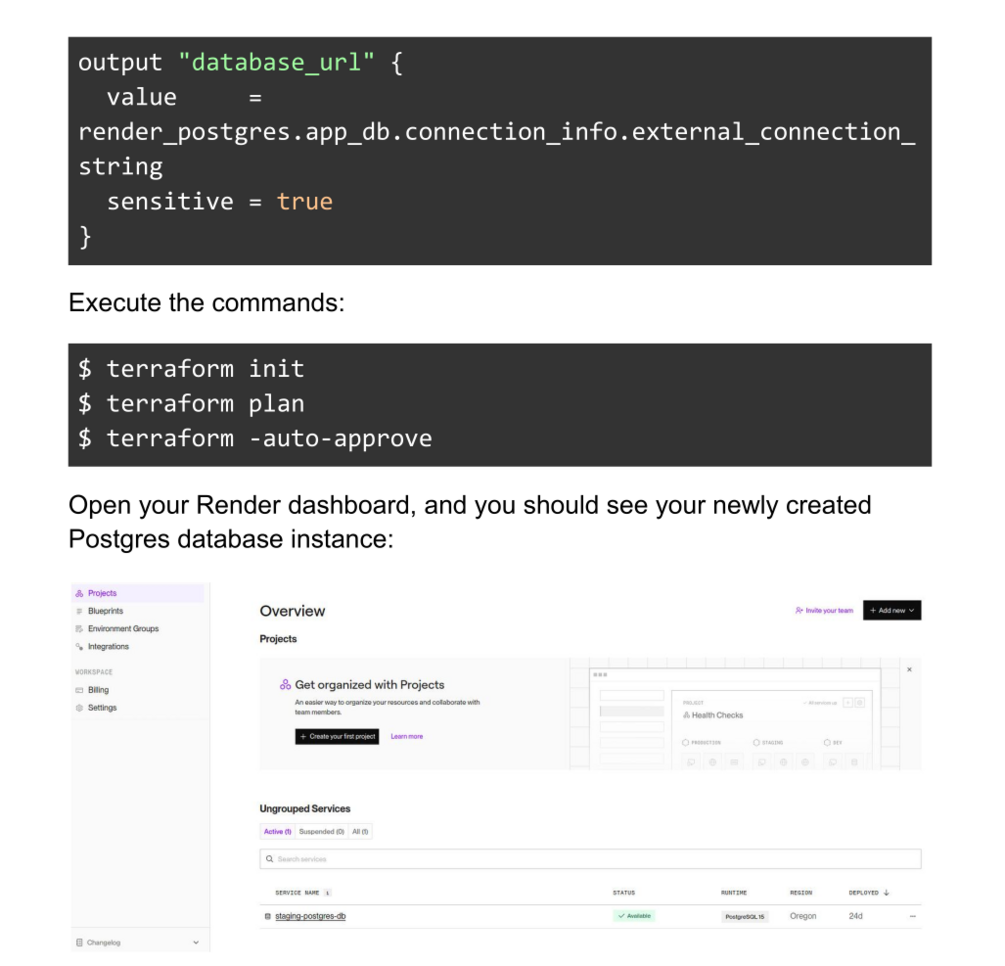Click the Blueprints icon in sidebar
Screen dimensions: 1005x966
pos(79,611)
